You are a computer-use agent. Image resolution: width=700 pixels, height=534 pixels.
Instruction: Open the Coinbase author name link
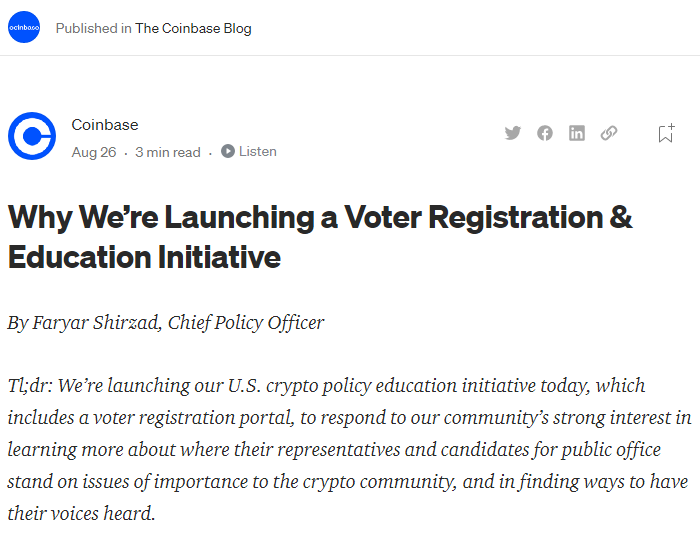coord(105,125)
